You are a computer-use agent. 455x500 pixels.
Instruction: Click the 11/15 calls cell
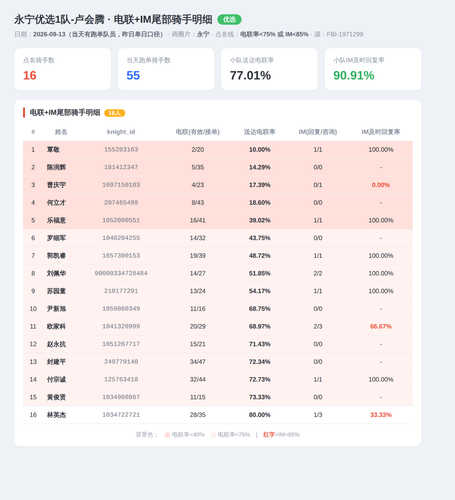[198, 397]
